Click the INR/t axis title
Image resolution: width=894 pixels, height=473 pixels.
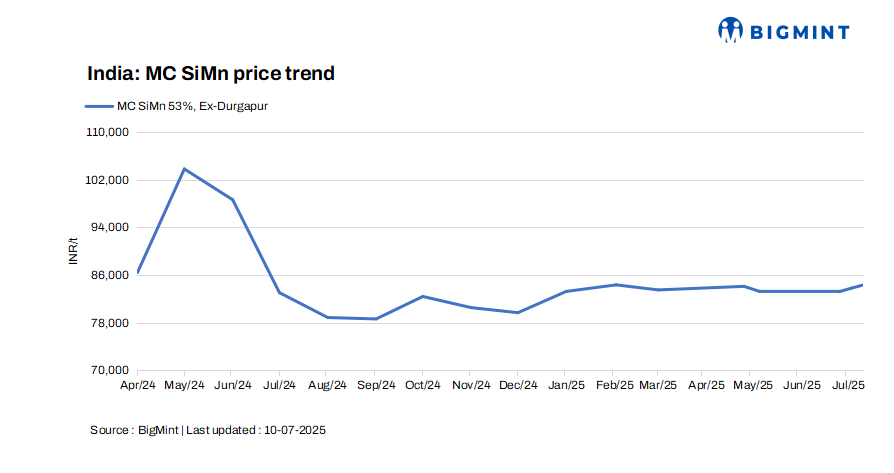(73, 251)
